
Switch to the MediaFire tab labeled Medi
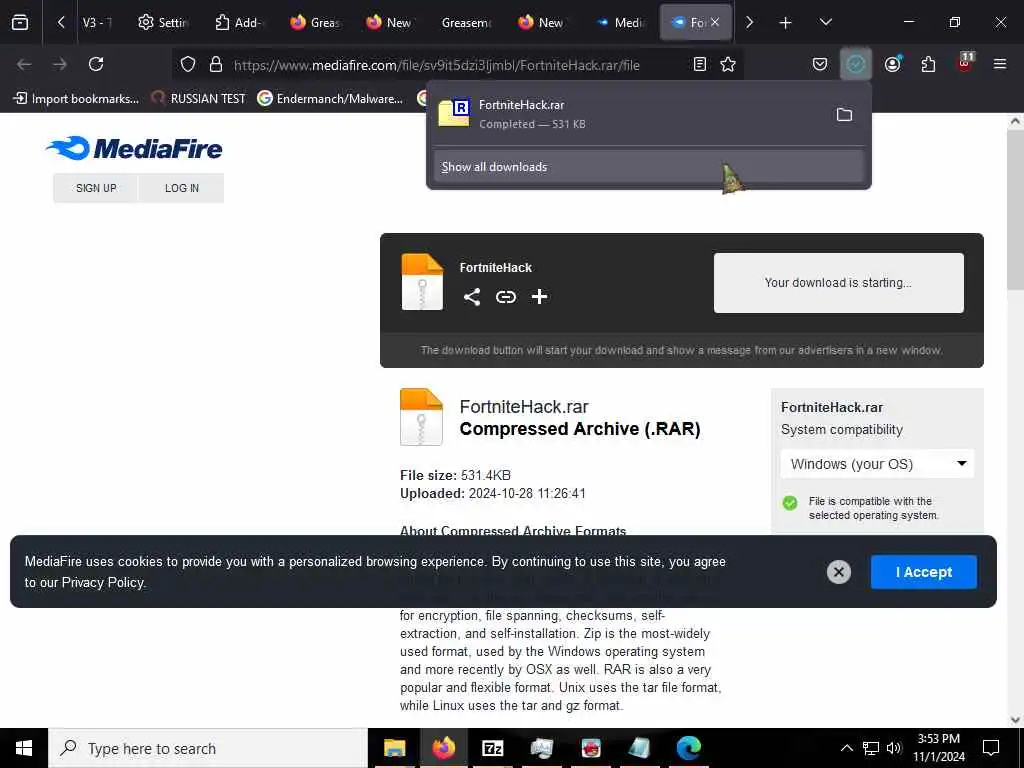pos(619,23)
